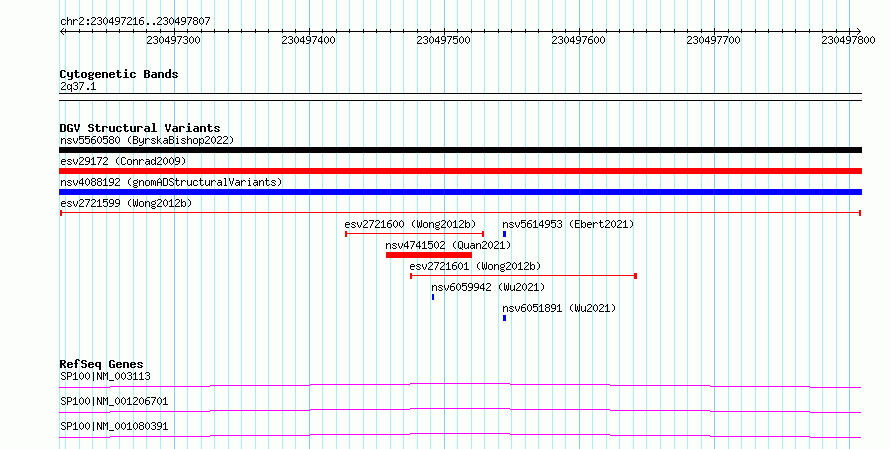Click the nsv5614953 (Ebert2021) label

click(x=568, y=224)
